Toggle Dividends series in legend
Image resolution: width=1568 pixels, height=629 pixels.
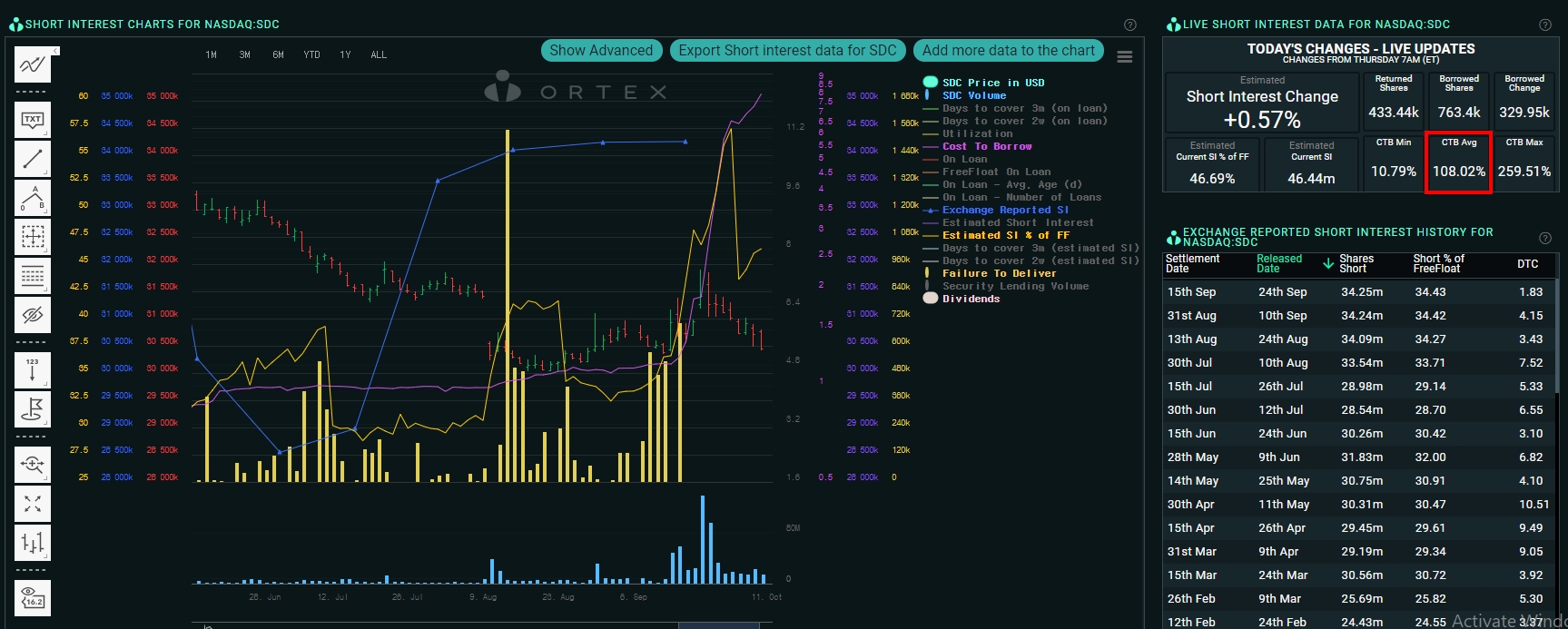click(x=971, y=299)
